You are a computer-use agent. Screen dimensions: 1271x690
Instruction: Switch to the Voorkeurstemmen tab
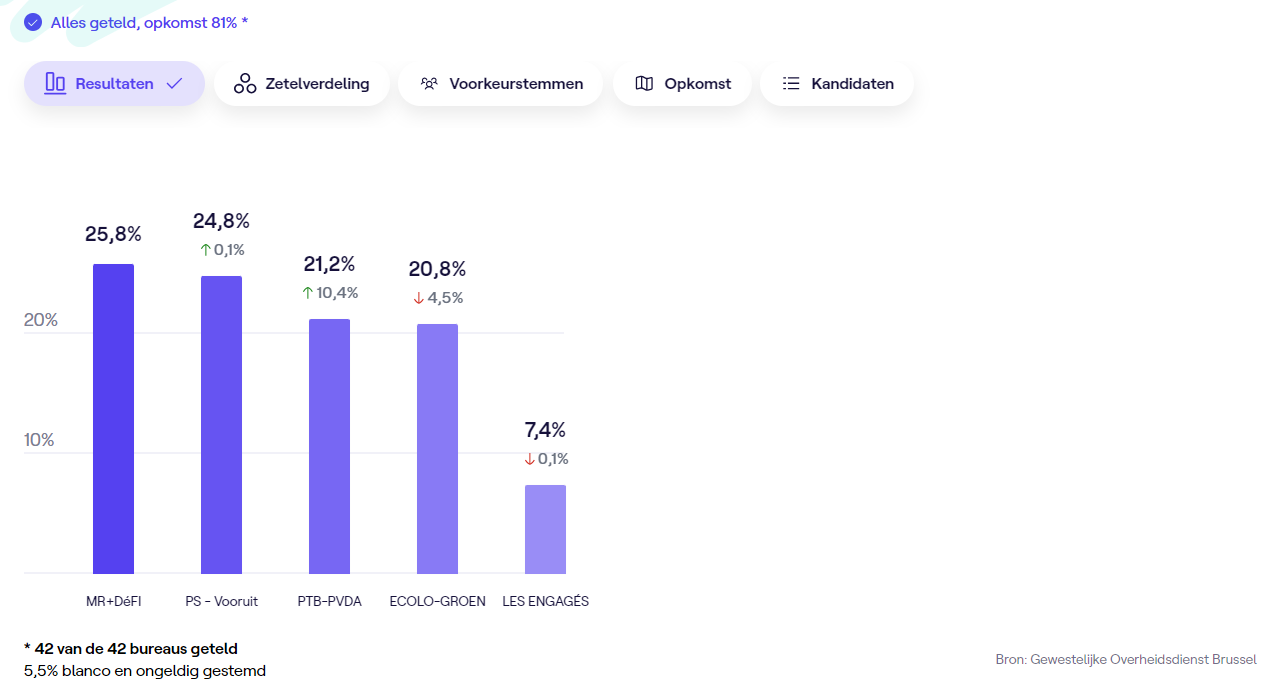coord(516,84)
